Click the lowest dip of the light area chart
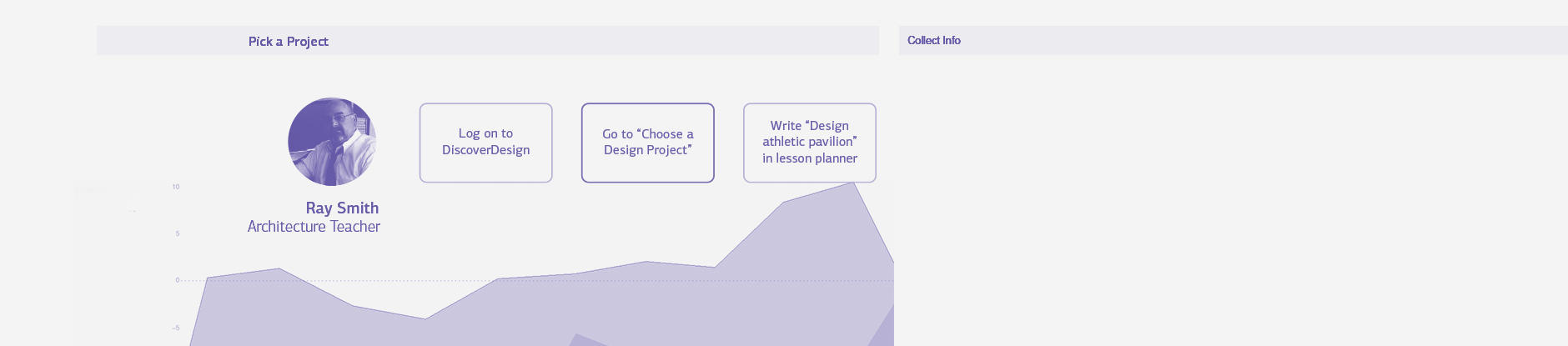This screenshot has height=346, width=1568. tap(425, 319)
